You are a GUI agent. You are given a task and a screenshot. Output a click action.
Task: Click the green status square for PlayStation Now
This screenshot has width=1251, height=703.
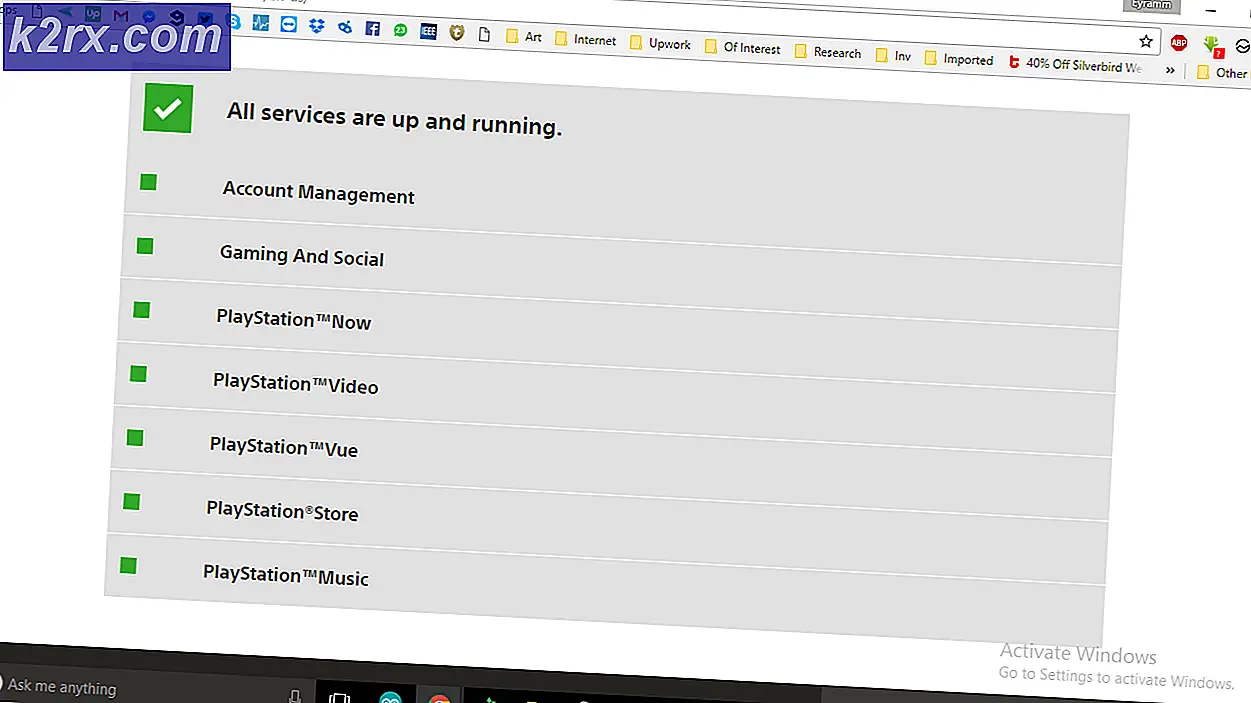pyautogui.click(x=141, y=310)
